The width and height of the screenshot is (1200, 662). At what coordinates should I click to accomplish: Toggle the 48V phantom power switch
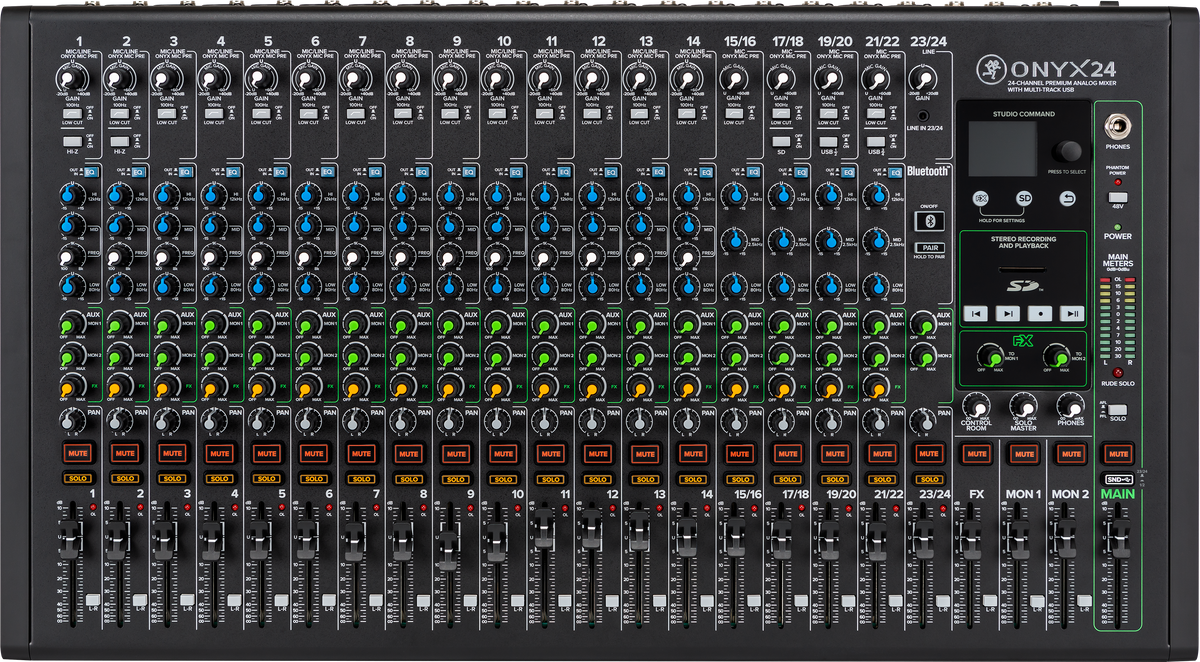tap(1117, 197)
